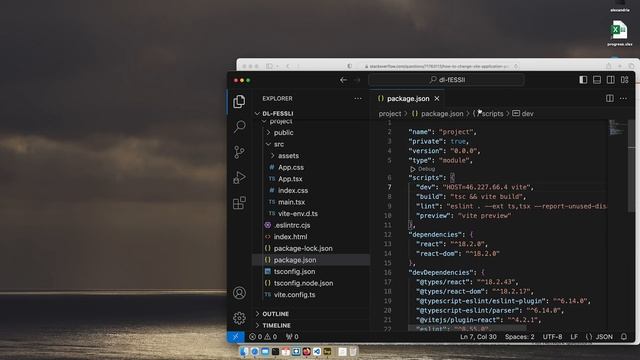Viewport: 640px width, 360px height.
Task: Open the Explorer view in activity bar
Action: click(x=239, y=102)
